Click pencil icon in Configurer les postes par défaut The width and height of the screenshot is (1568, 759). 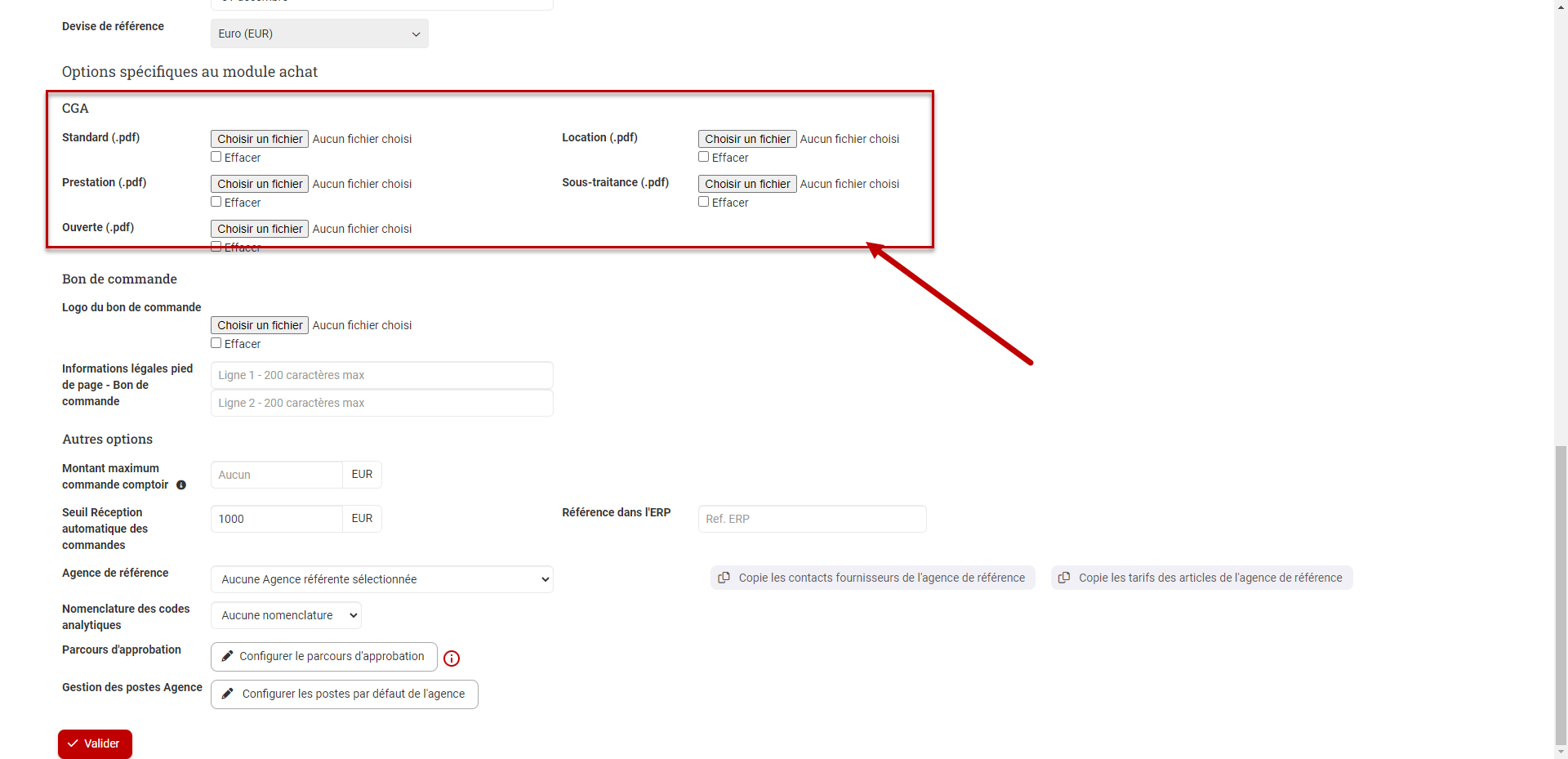pyautogui.click(x=228, y=694)
